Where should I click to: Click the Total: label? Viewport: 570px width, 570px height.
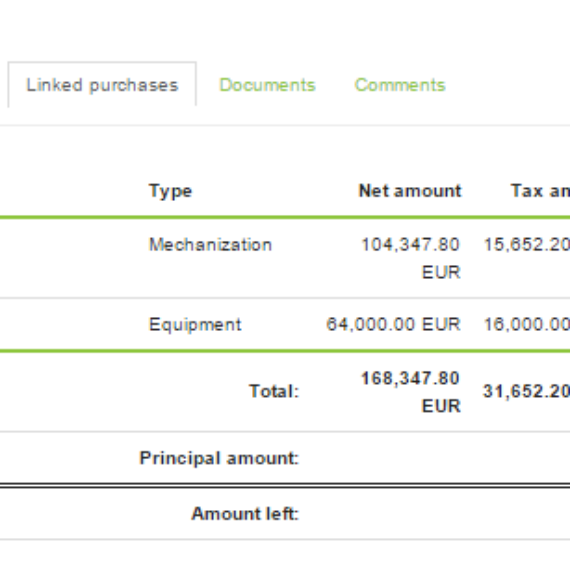point(274,392)
